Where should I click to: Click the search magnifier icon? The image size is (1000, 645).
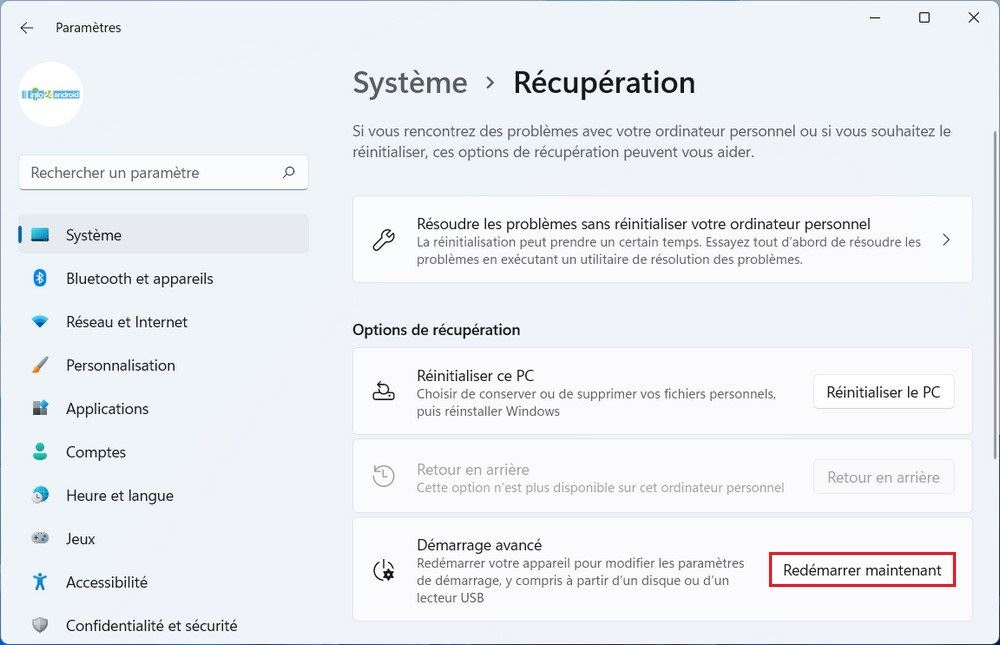click(289, 173)
